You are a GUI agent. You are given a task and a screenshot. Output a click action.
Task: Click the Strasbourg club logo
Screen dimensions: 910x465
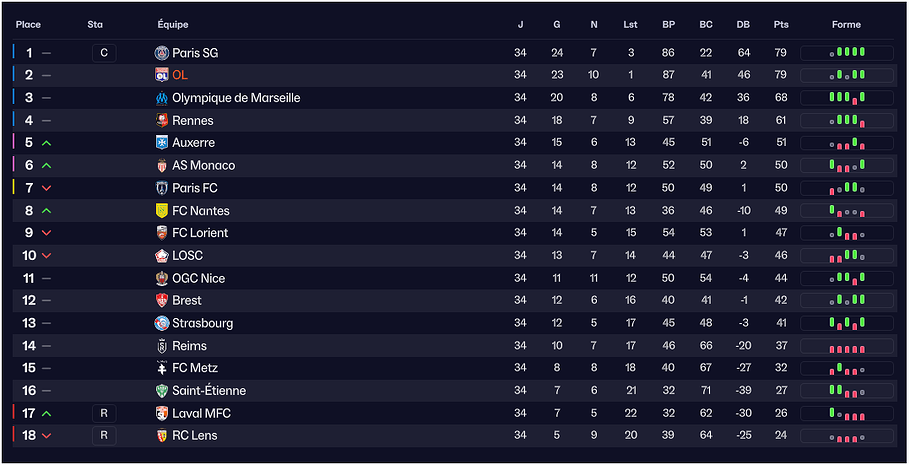coord(162,323)
